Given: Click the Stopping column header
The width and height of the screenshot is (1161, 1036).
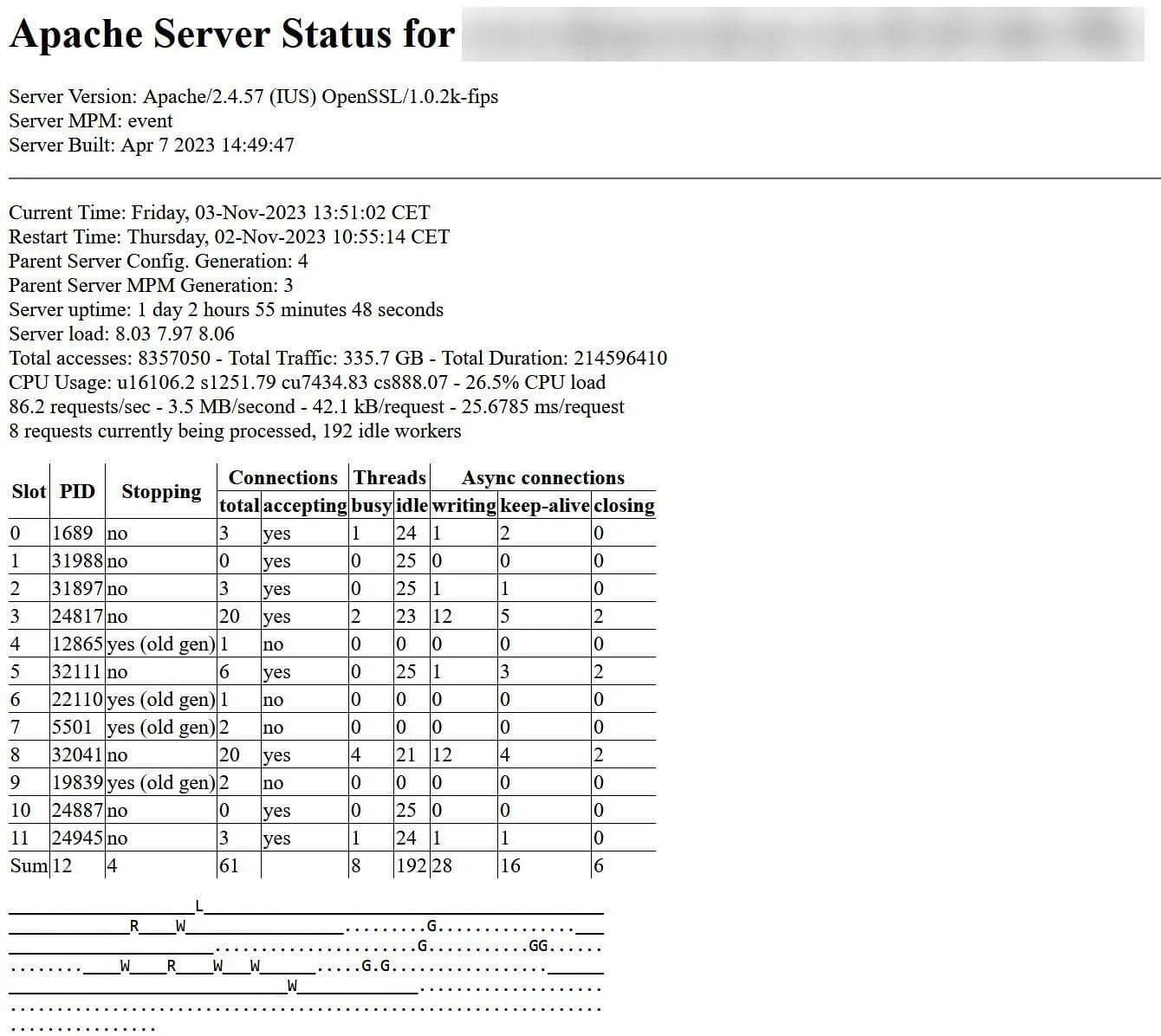Looking at the screenshot, I should (x=161, y=491).
